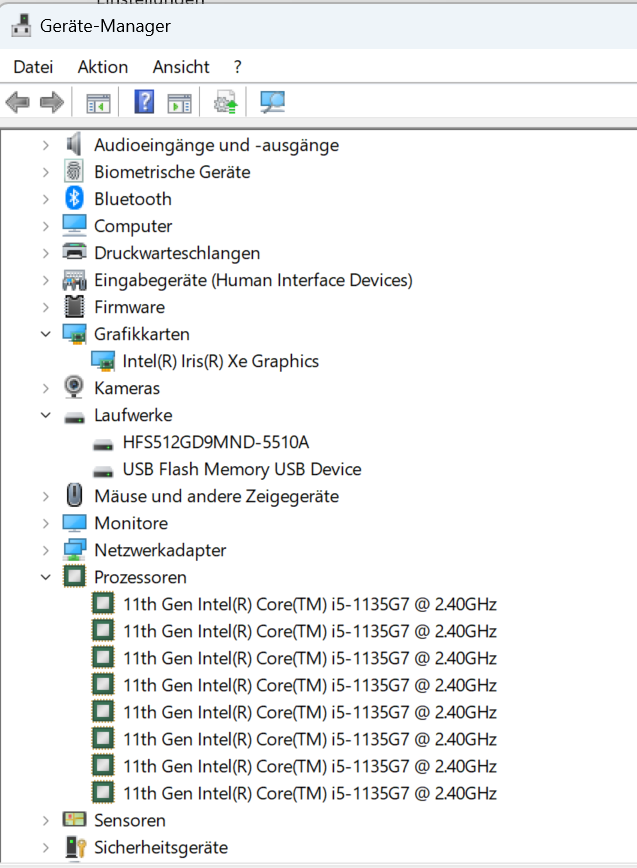This screenshot has width=637, height=868.
Task: Select Mäuse und andere Zeigegeräte label
Action: 216,496
